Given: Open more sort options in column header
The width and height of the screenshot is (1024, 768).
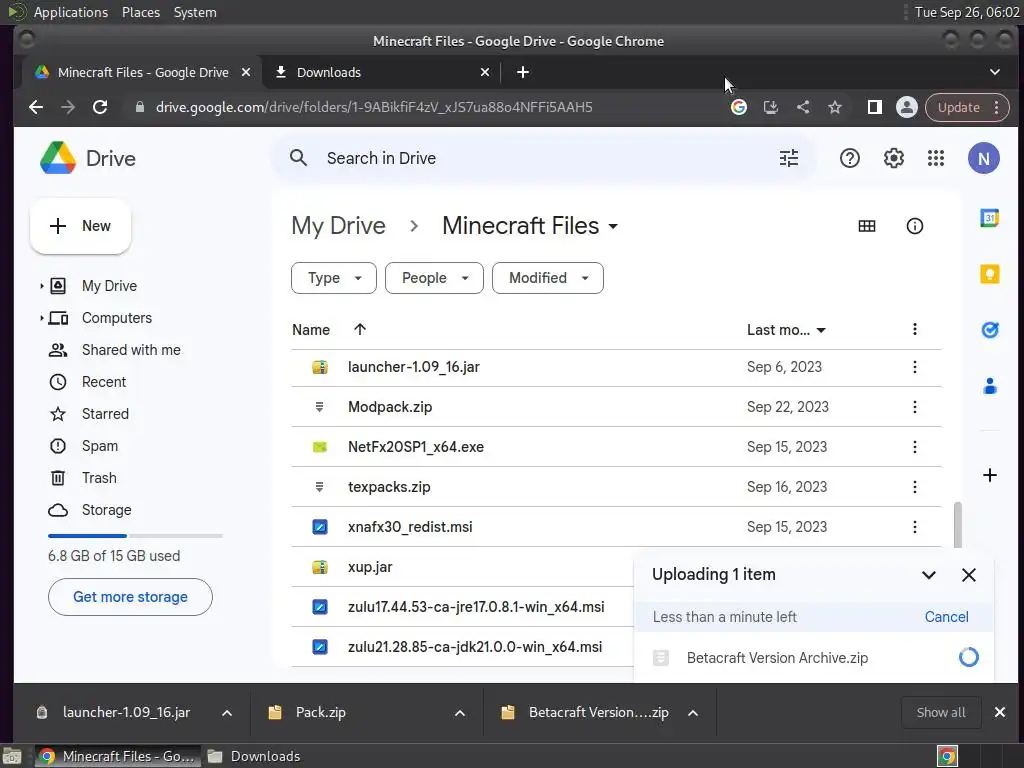Looking at the screenshot, I should point(914,329).
